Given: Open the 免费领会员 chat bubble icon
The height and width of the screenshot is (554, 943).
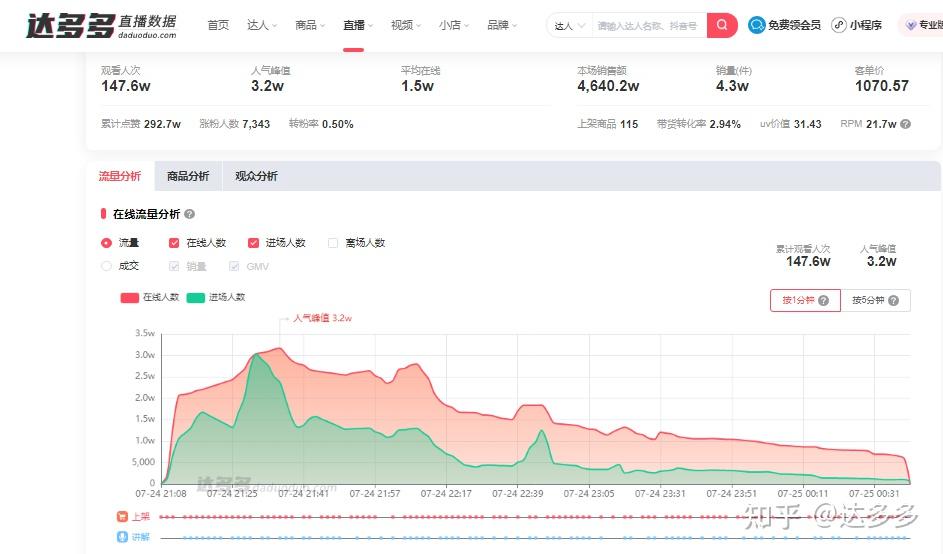Looking at the screenshot, I should 757,25.
